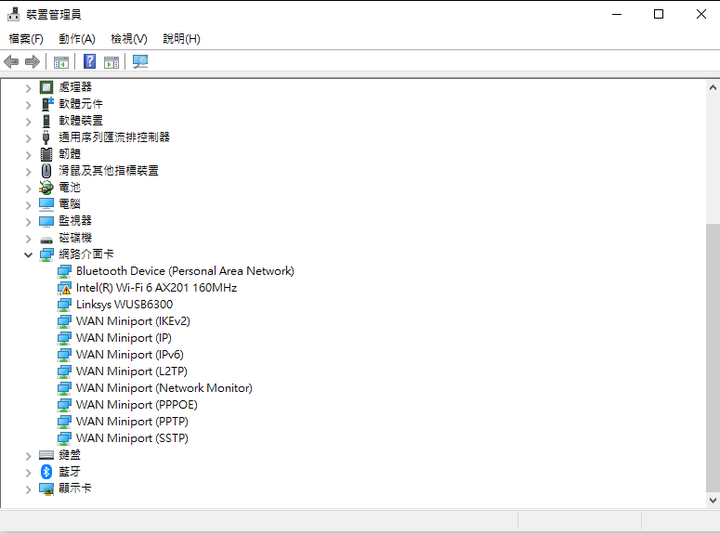Image resolution: width=720 pixels, height=534 pixels.
Task: Expand the 監視器 node
Action: pos(28,222)
